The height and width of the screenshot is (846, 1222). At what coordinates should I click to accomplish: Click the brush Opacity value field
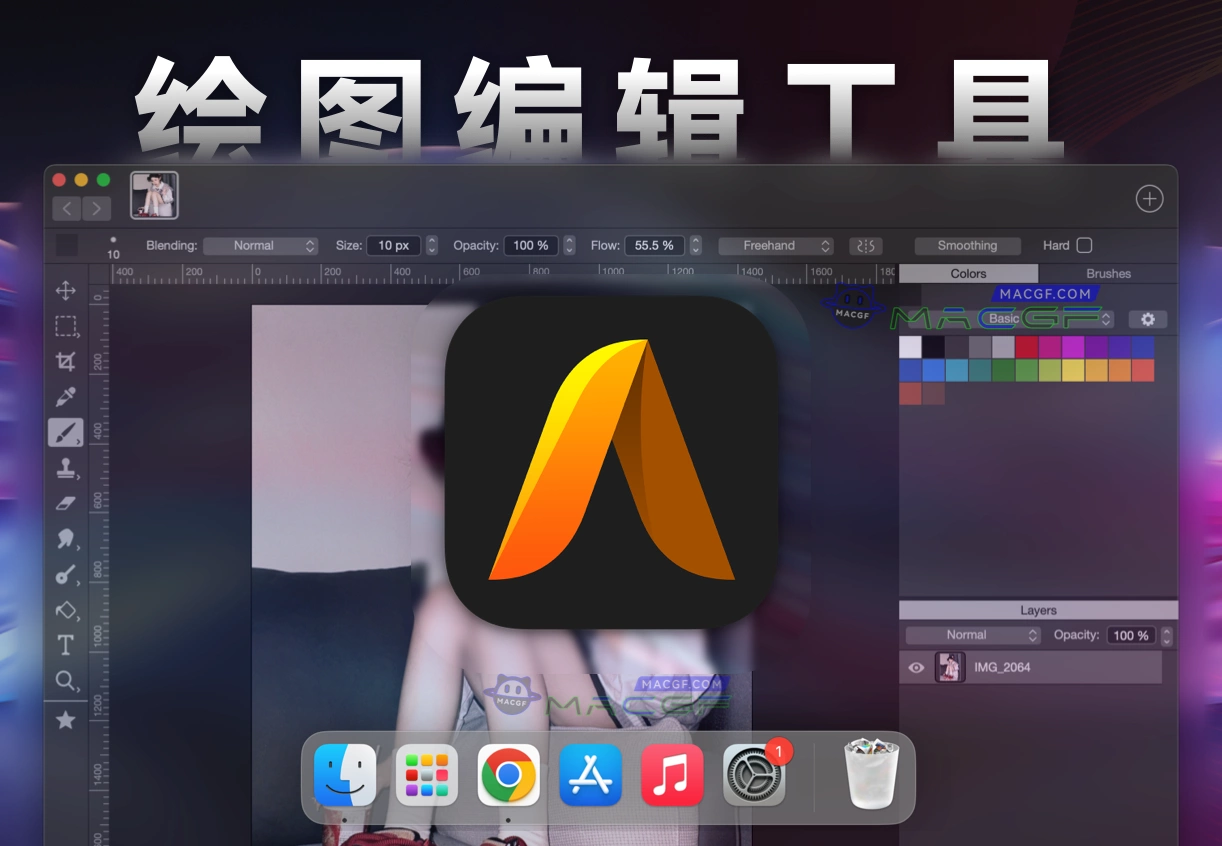(531, 245)
